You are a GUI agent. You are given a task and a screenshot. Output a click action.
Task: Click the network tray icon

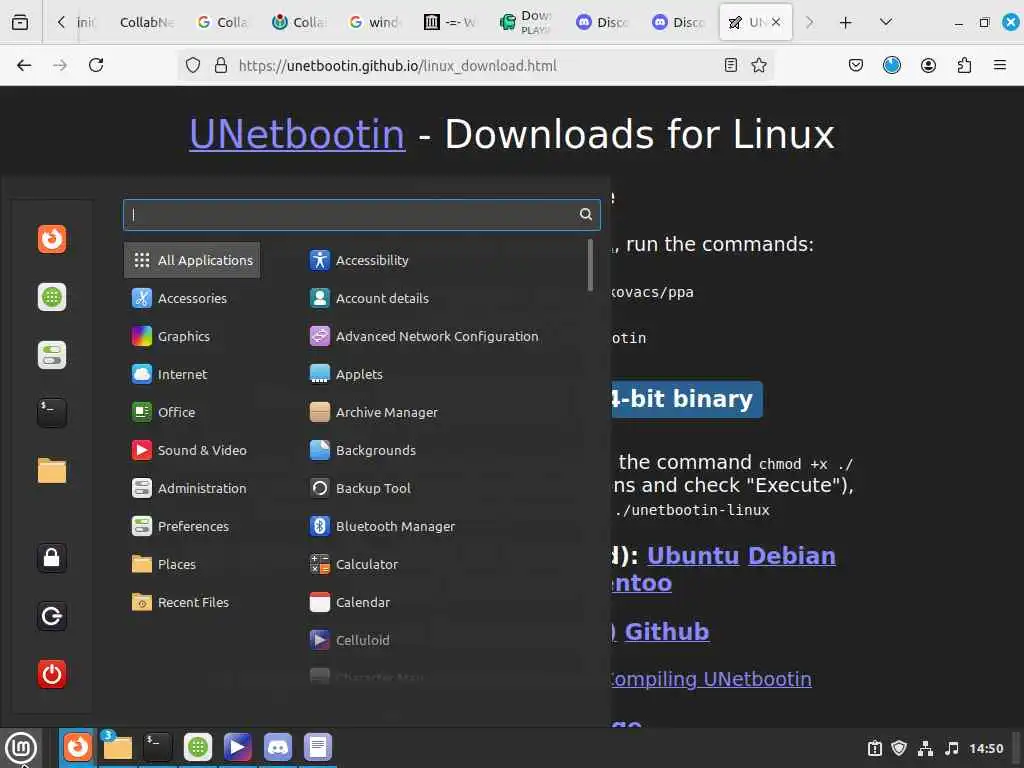(x=925, y=748)
